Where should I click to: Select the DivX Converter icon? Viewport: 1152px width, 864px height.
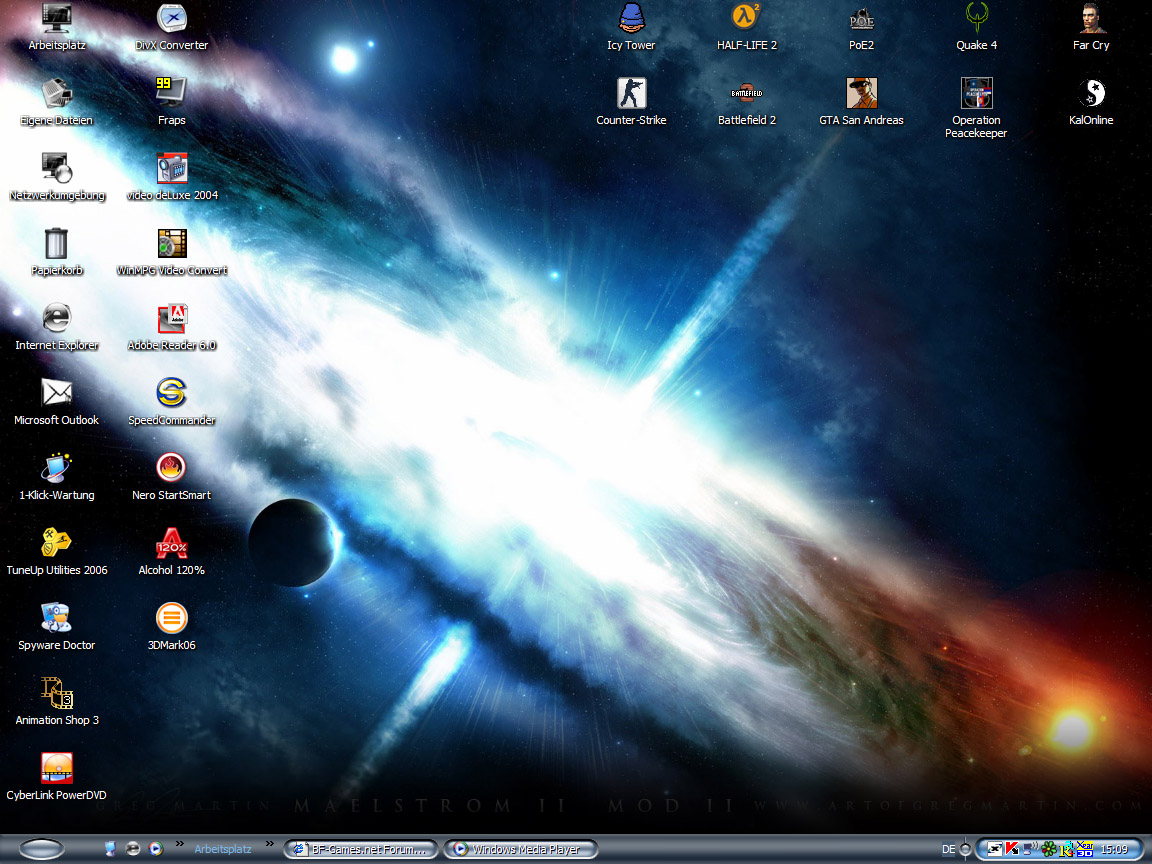(171, 26)
